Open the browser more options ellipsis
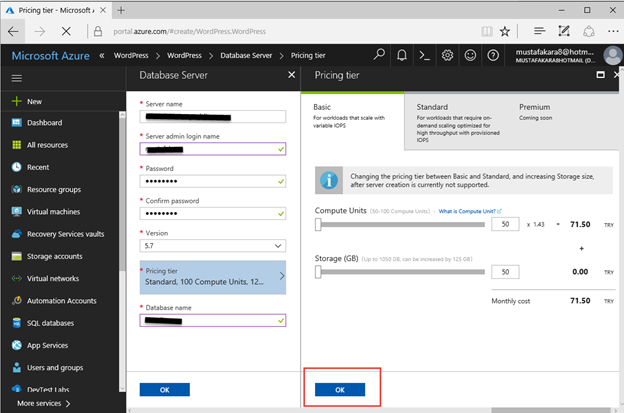 coord(613,31)
